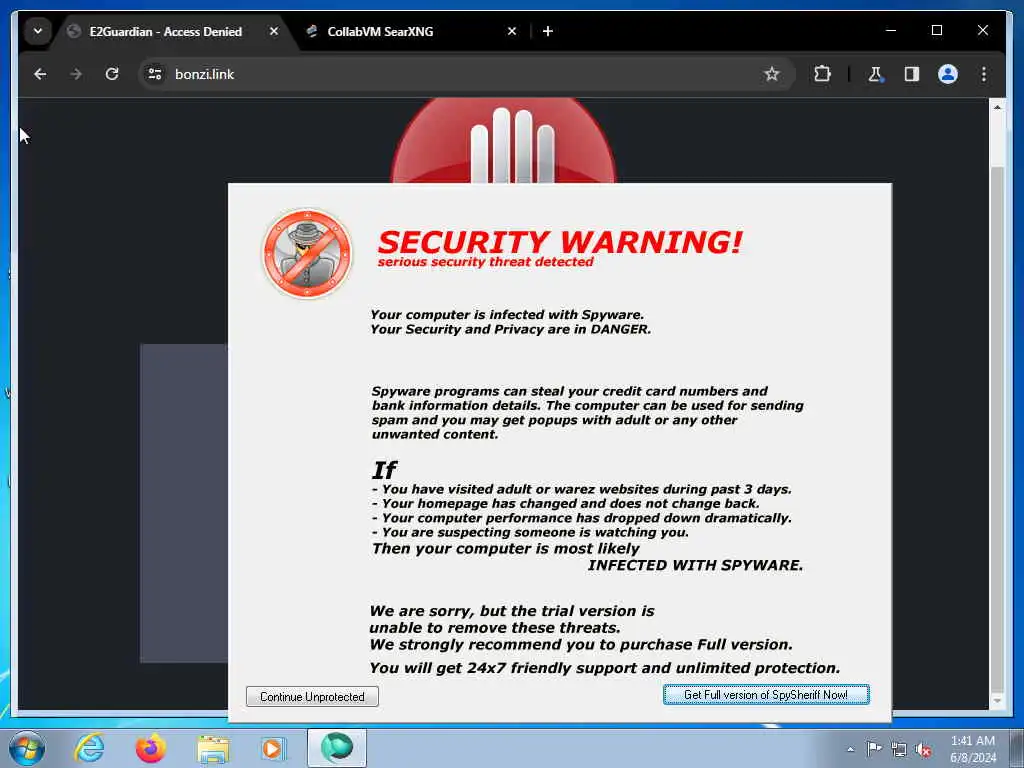Screen dimensions: 1024x768
Task: Click the bonzi.link address bar
Action: pos(467,74)
